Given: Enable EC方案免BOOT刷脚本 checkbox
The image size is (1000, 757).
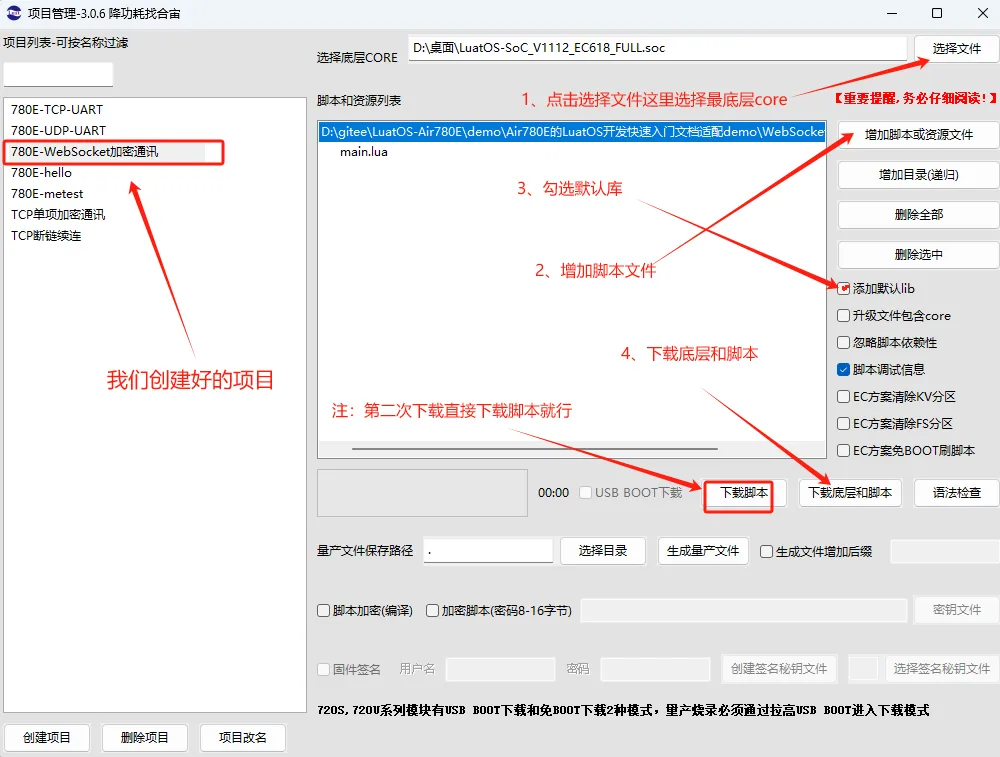Looking at the screenshot, I should click(x=843, y=451).
